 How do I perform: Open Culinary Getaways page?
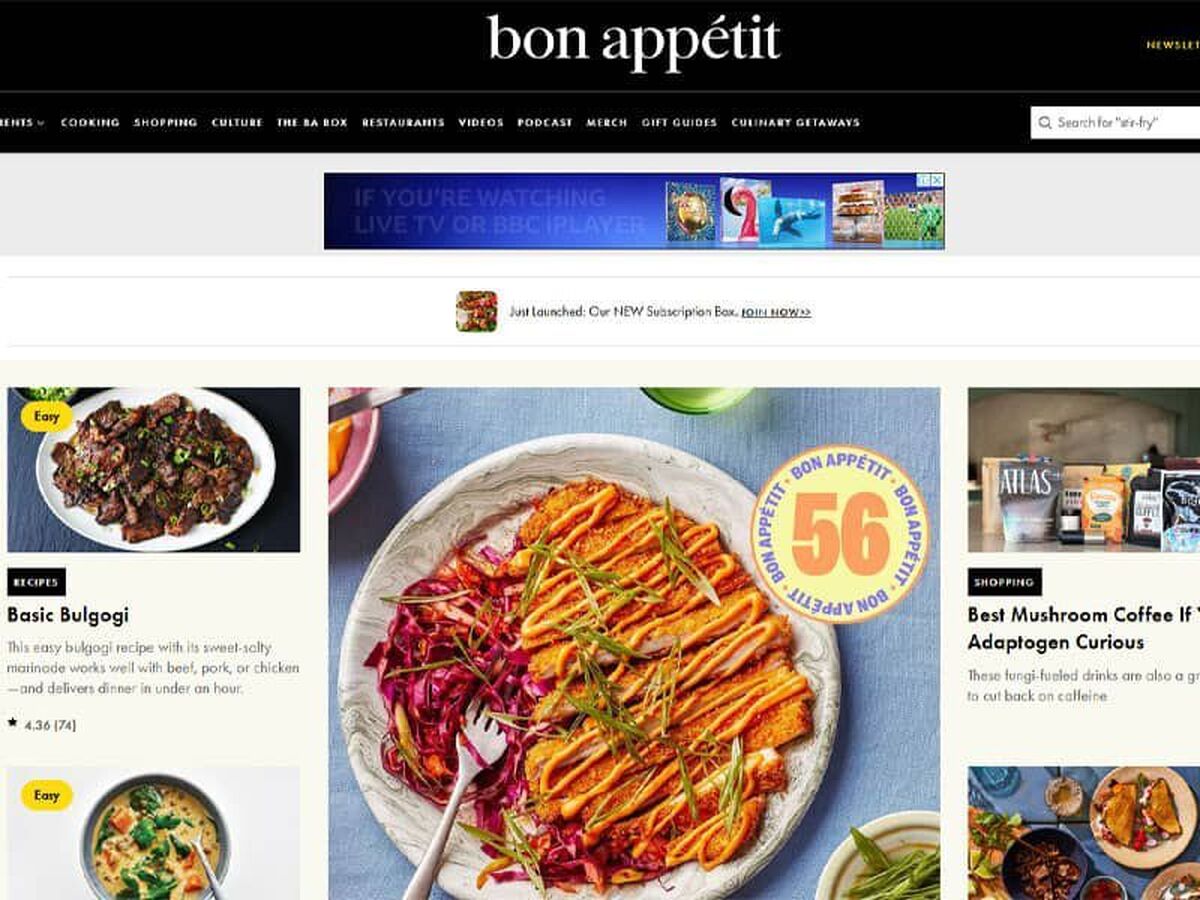pos(795,122)
